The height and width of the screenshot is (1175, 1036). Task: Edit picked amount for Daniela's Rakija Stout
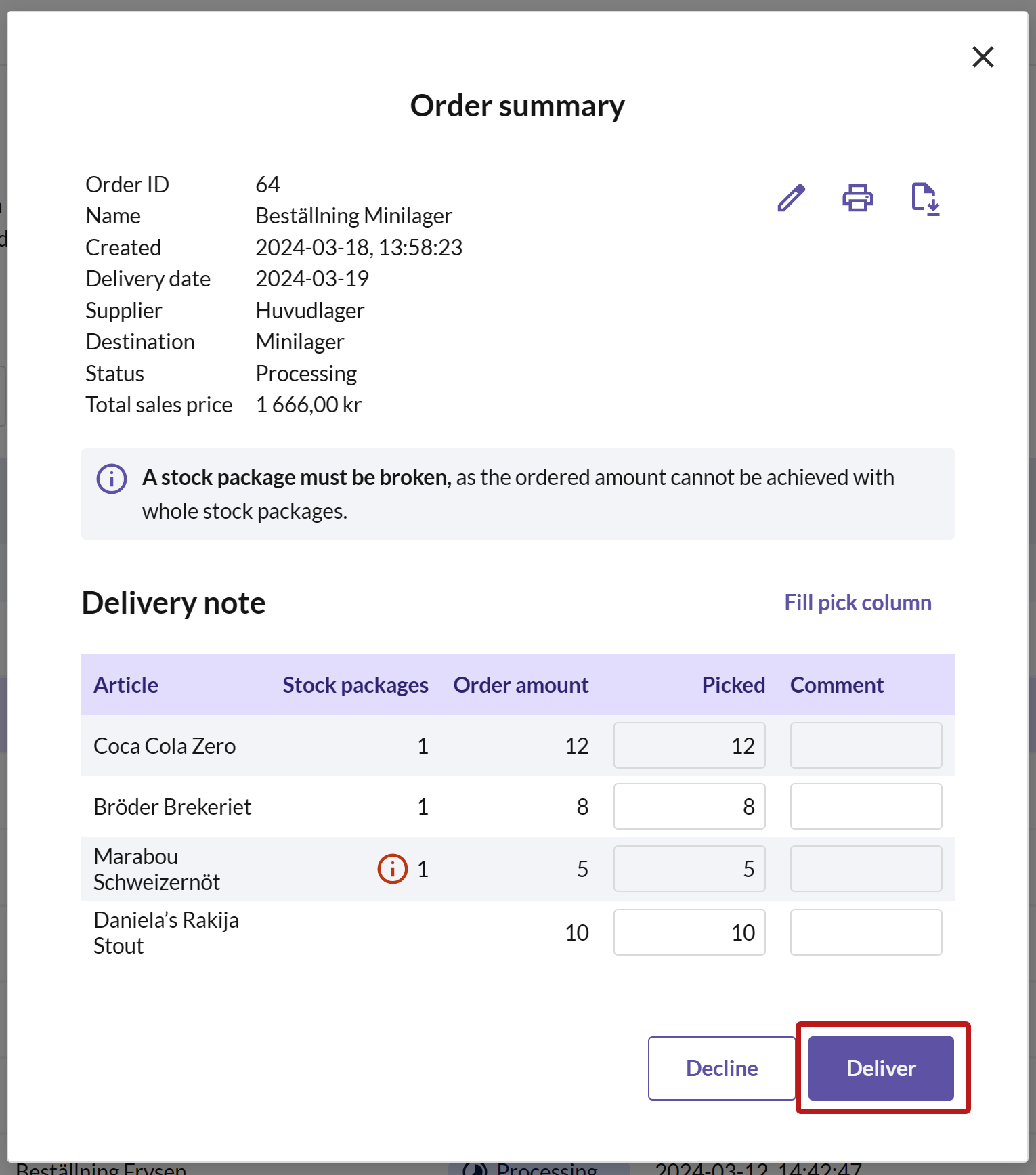[x=689, y=933]
